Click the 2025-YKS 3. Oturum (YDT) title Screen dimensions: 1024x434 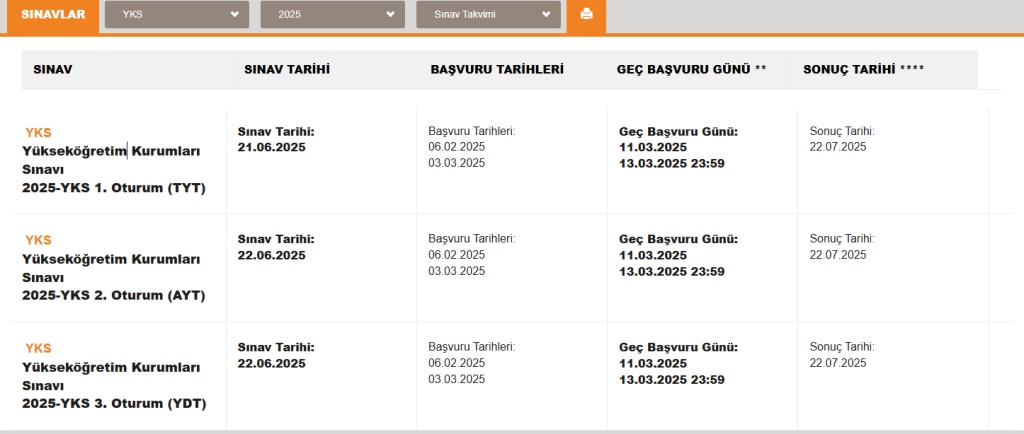(114, 404)
